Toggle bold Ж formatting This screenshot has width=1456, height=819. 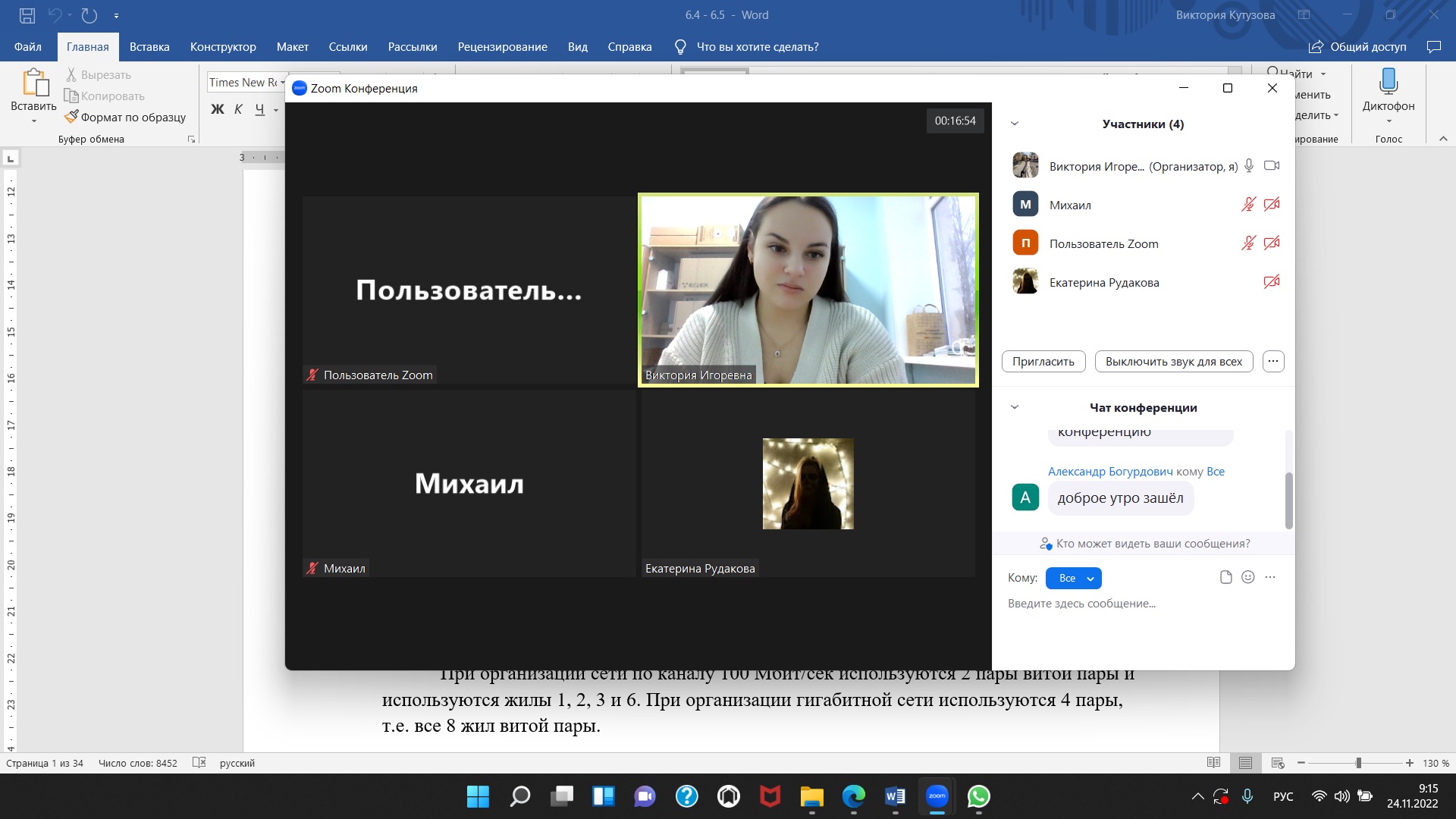point(218,109)
